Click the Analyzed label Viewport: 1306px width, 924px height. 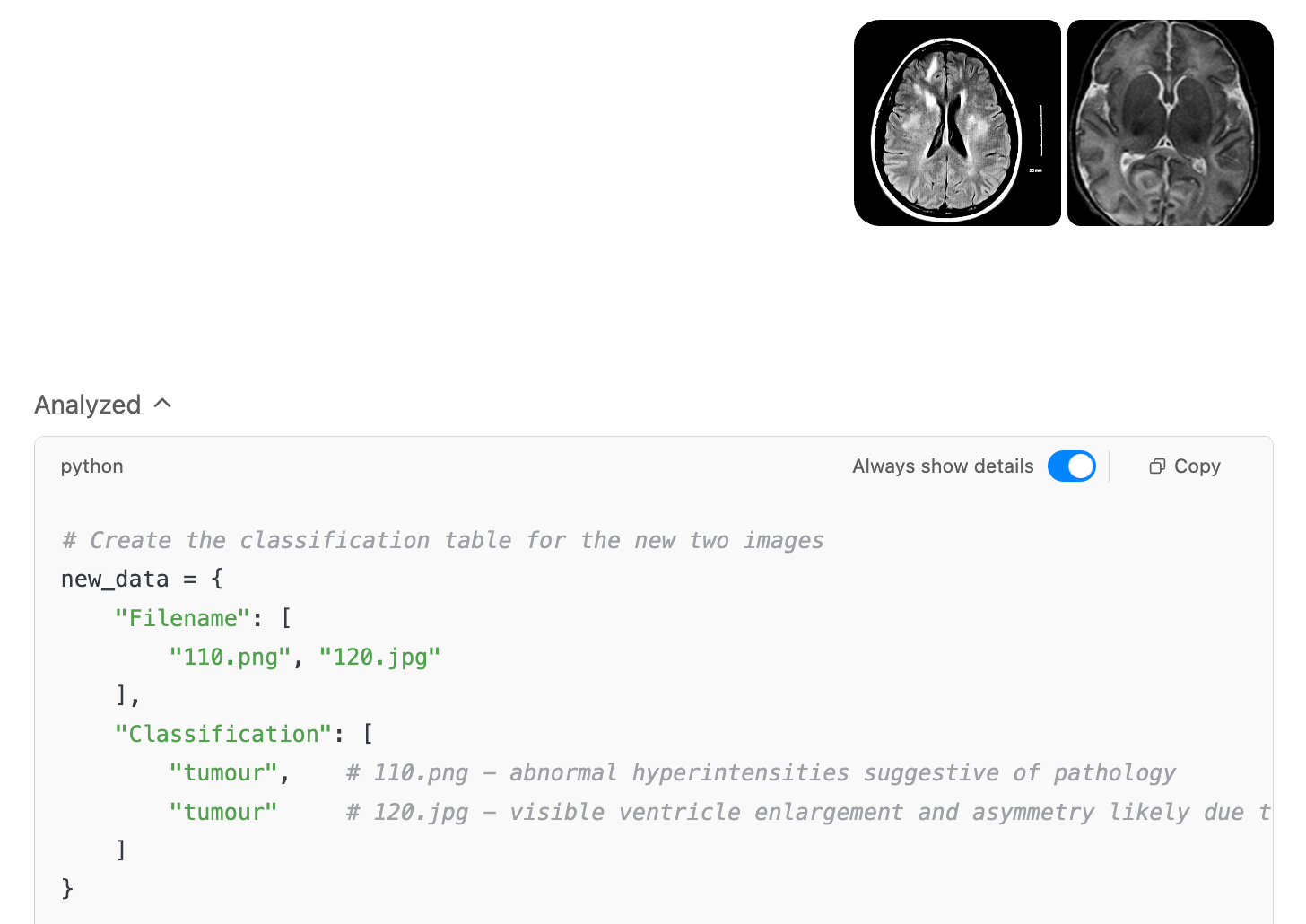88,405
